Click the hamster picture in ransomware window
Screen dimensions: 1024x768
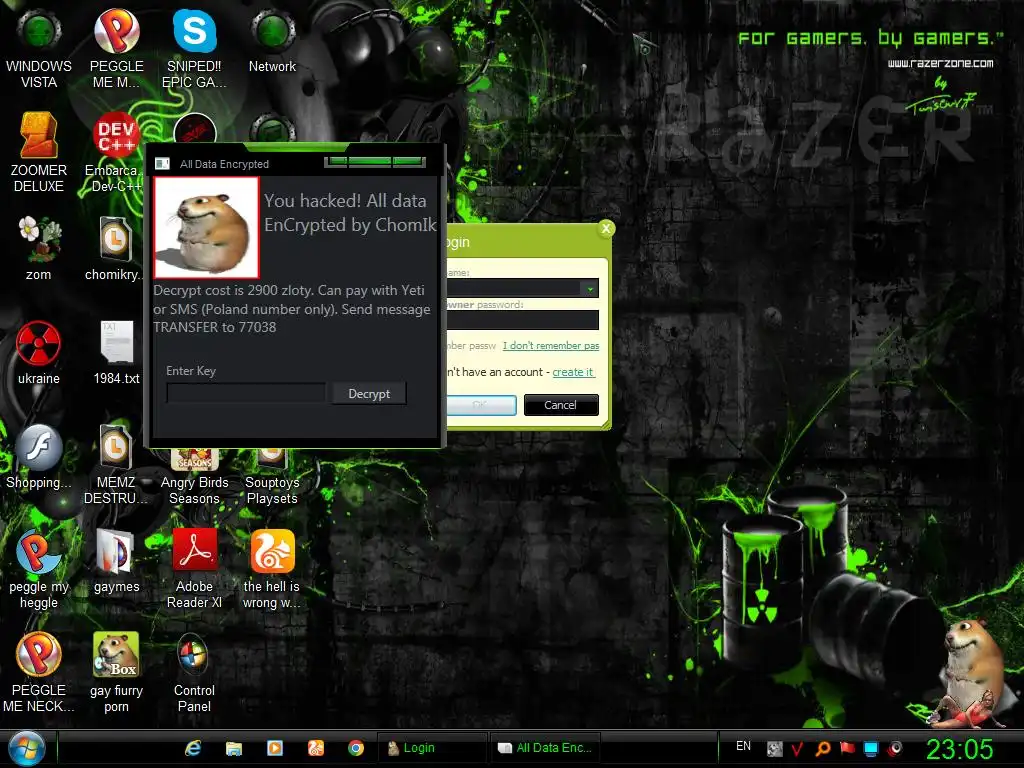pos(206,227)
